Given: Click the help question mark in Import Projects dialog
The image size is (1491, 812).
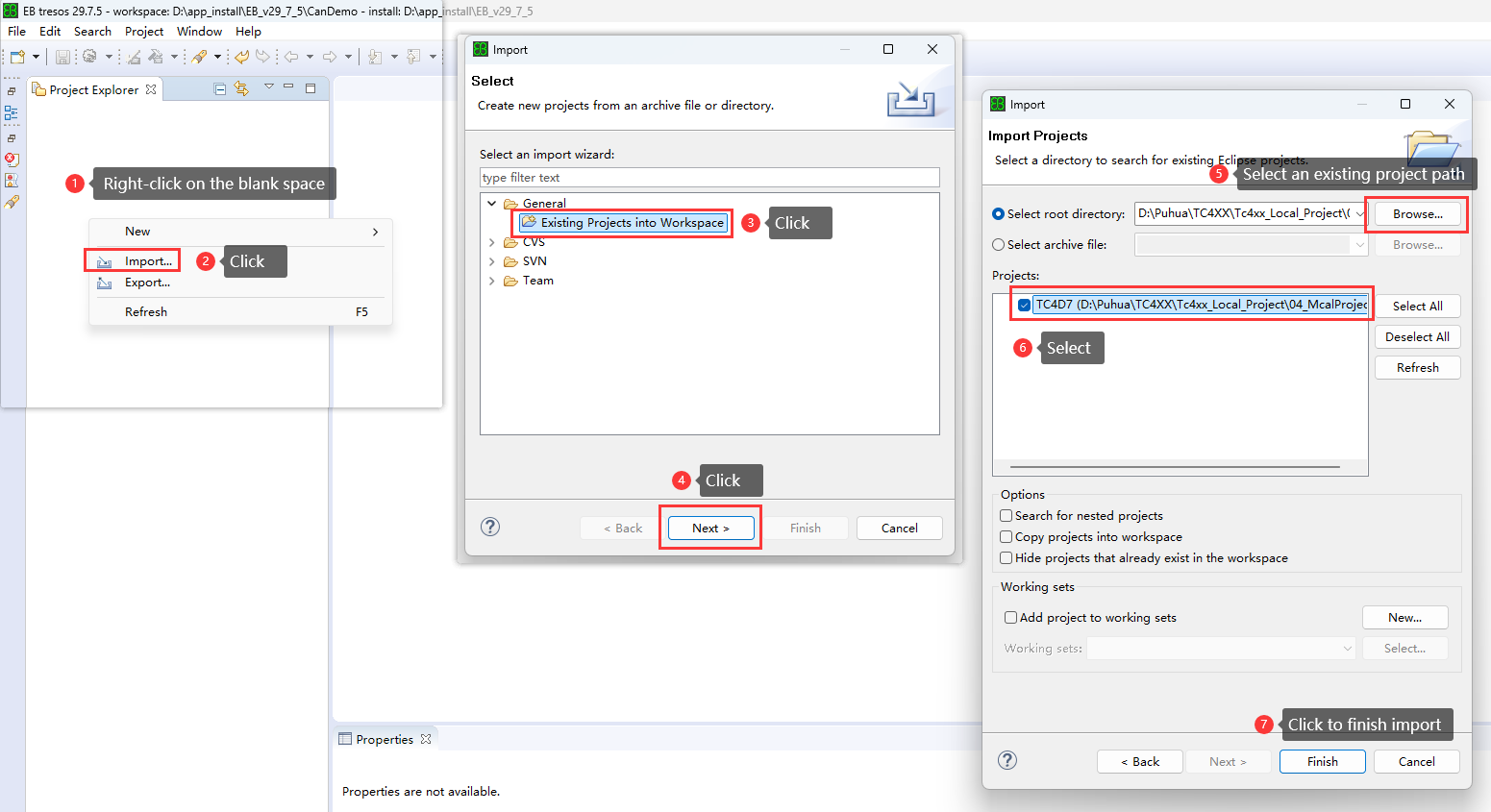Looking at the screenshot, I should pos(1007,760).
